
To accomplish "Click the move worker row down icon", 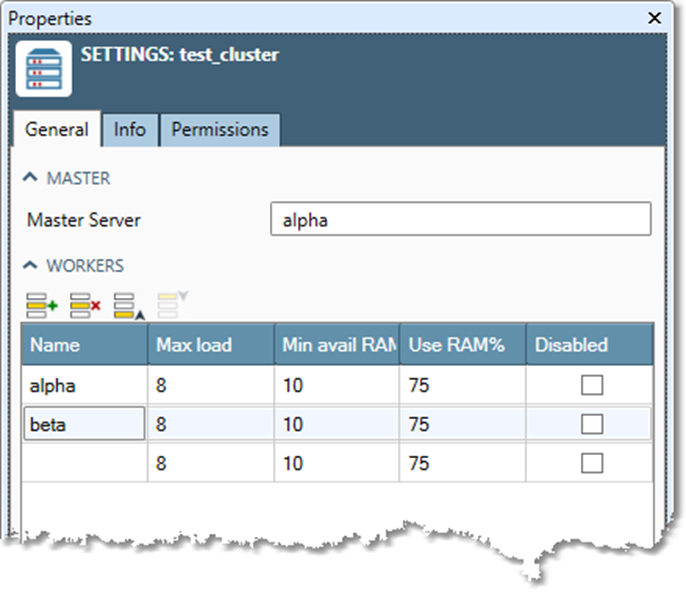I will 172,303.
